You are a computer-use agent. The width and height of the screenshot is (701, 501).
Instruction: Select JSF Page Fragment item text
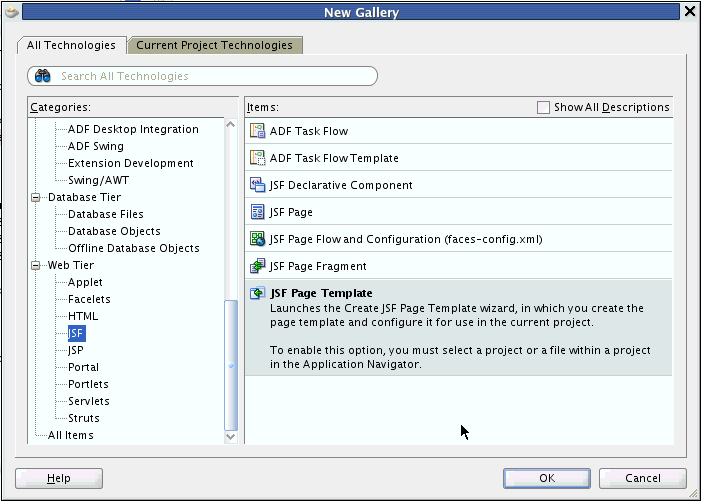coord(318,266)
